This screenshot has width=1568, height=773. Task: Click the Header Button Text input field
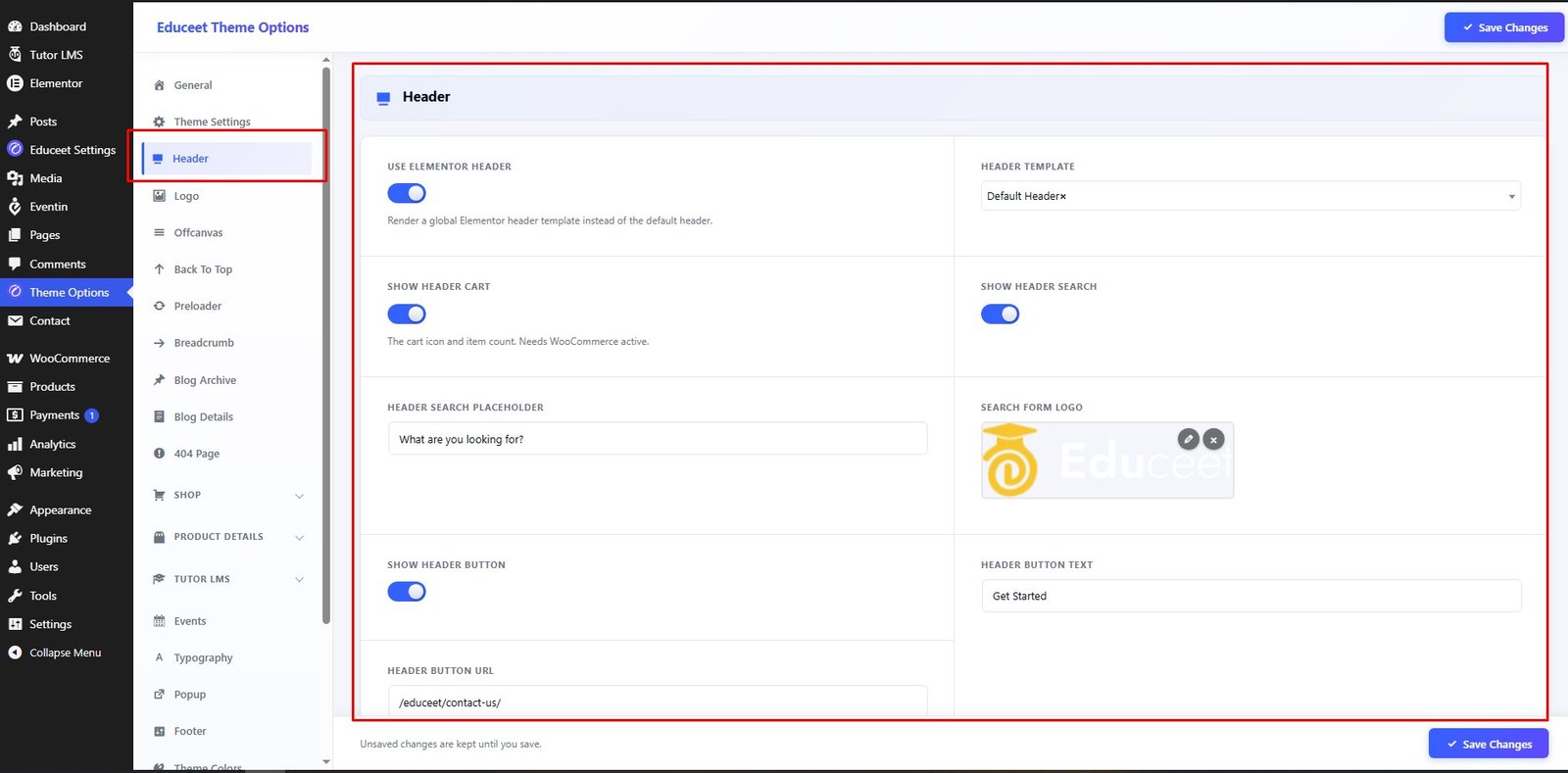click(1251, 596)
